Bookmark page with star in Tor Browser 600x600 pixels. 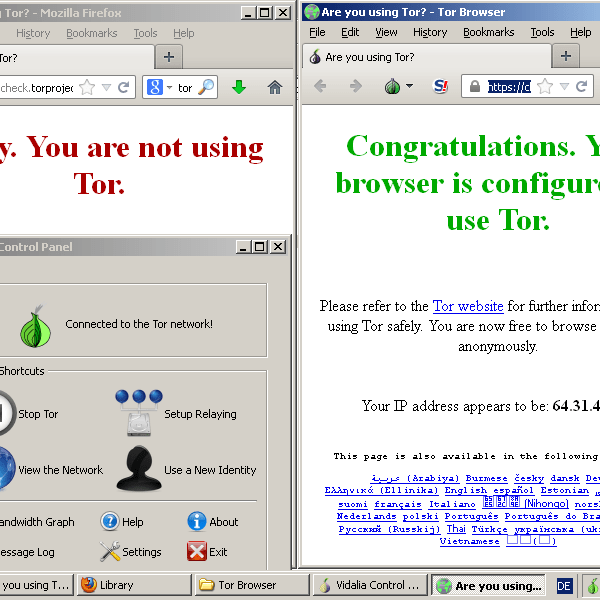(545, 86)
